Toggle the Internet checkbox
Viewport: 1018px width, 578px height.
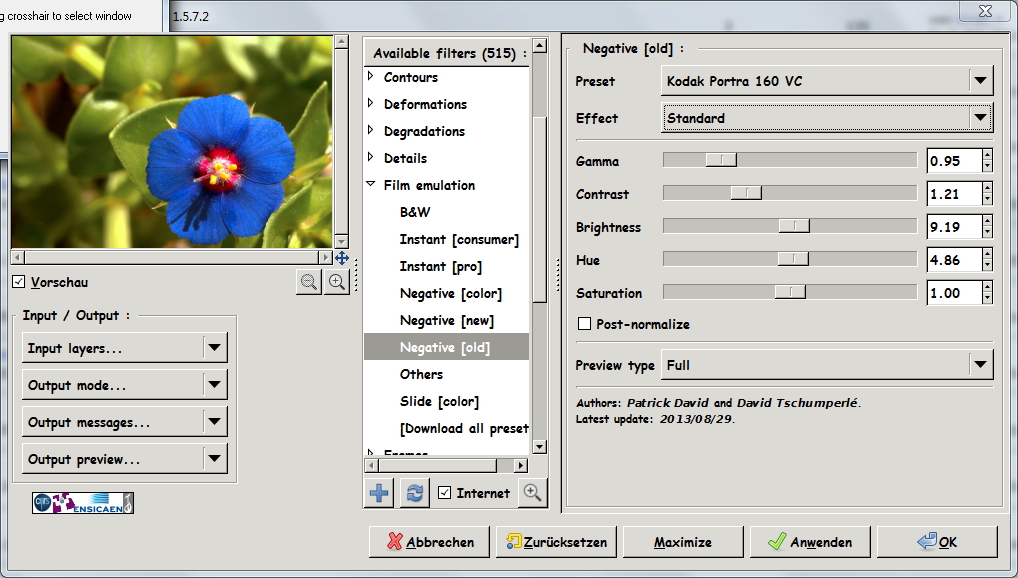[x=445, y=493]
